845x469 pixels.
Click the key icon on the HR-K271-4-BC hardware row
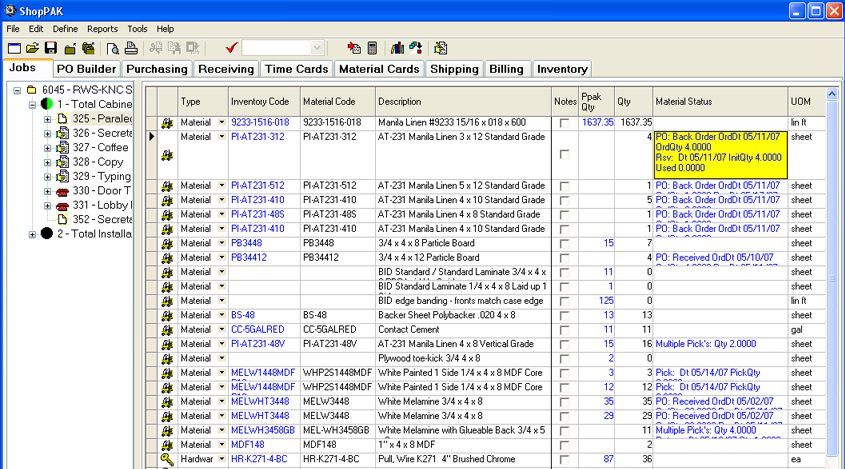point(167,459)
